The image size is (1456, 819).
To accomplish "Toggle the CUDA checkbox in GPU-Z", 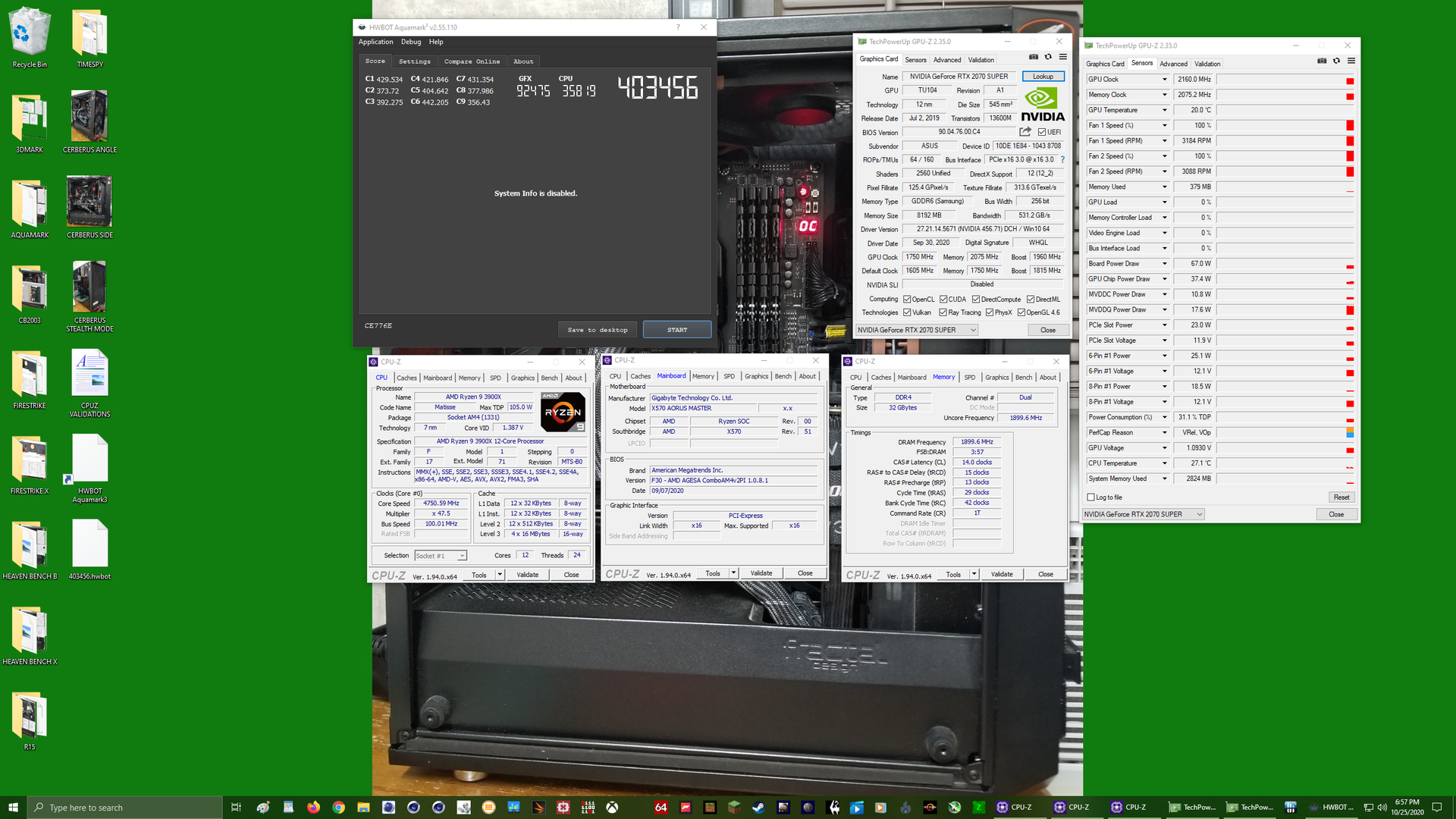I will click(x=943, y=300).
